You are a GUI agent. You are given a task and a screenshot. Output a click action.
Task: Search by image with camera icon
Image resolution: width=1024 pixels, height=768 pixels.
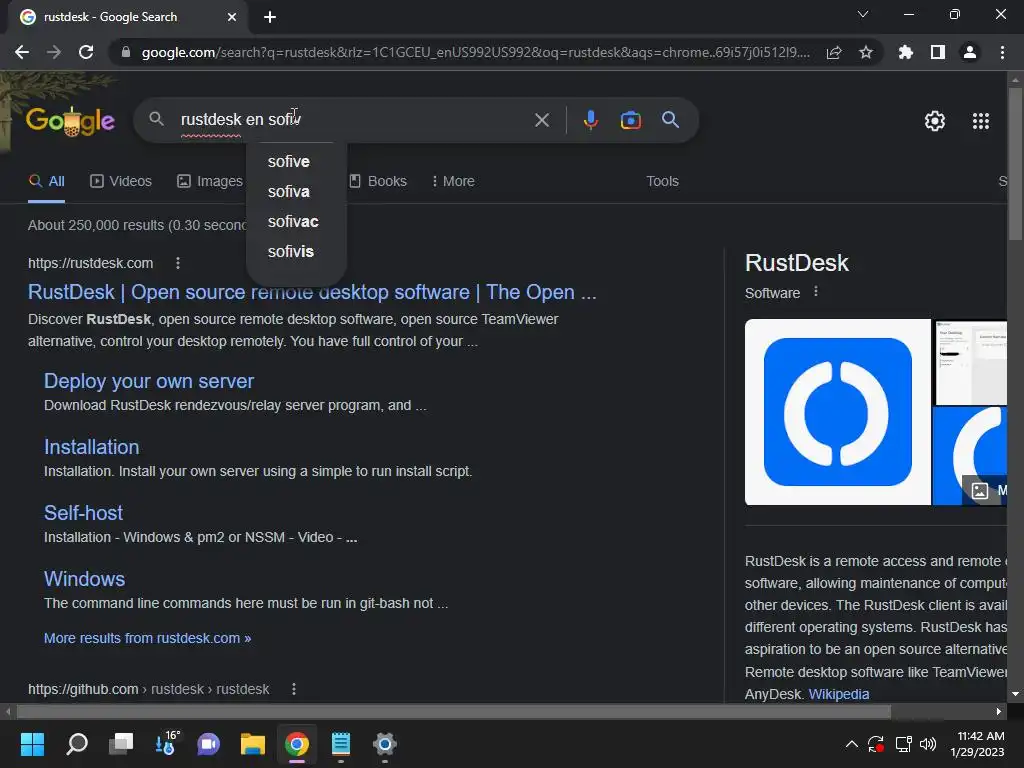[630, 120]
